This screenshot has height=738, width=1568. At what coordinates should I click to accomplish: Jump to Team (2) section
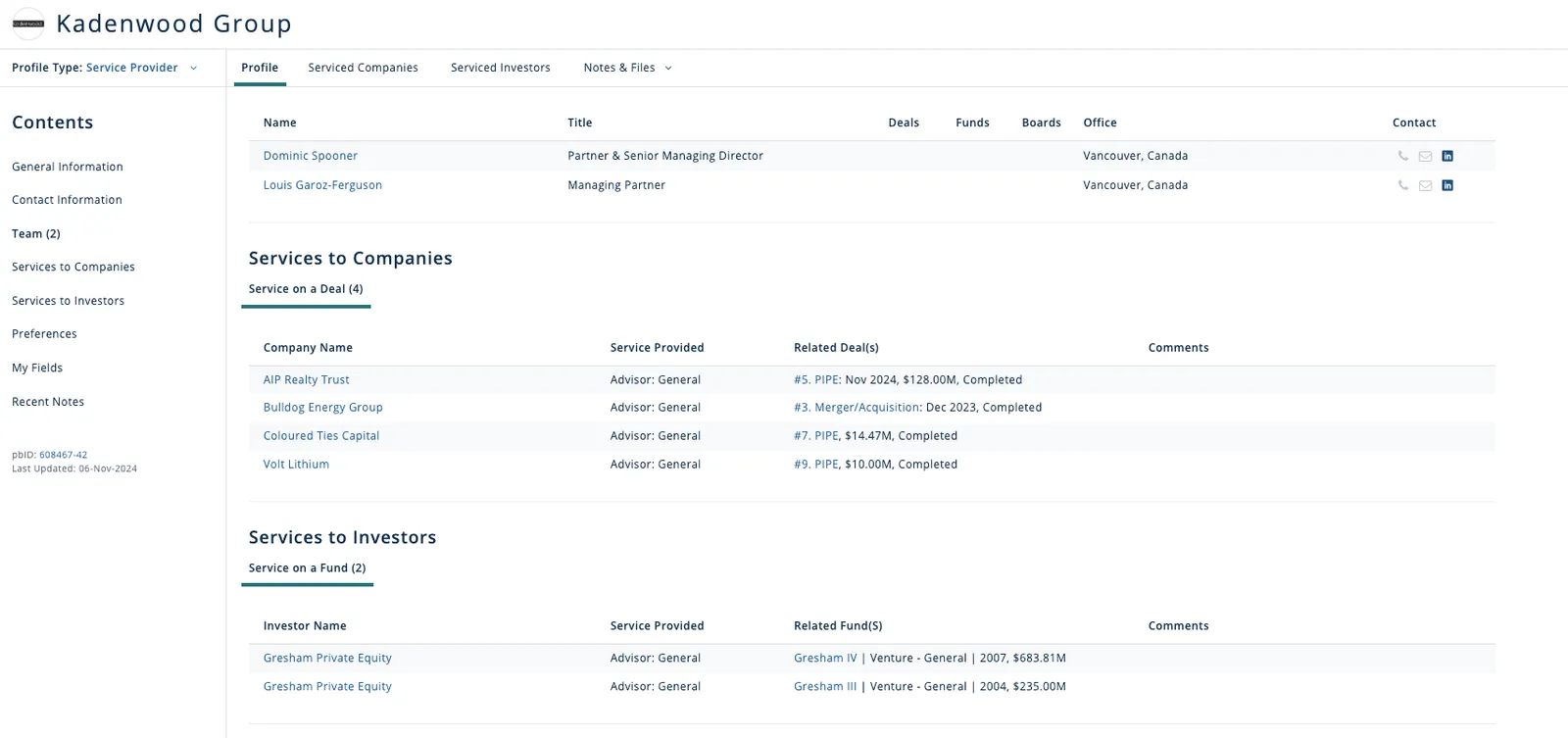(36, 234)
